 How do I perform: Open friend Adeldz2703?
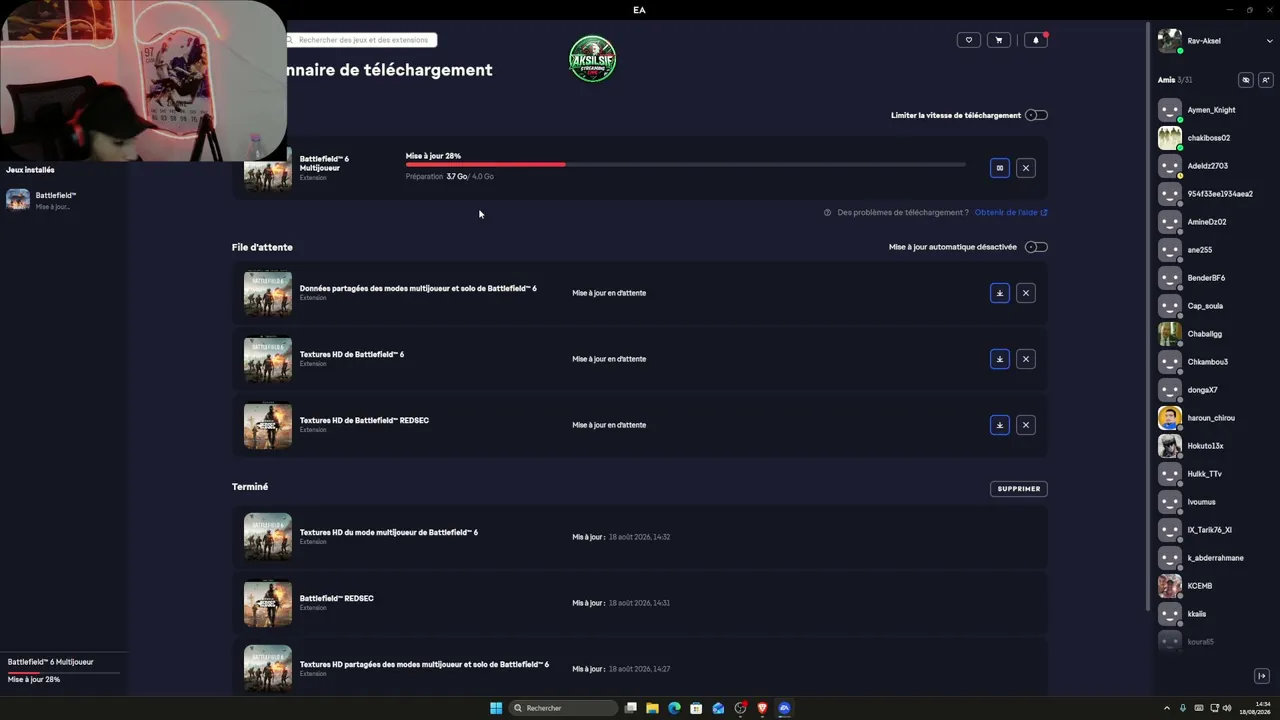[x=1208, y=166]
